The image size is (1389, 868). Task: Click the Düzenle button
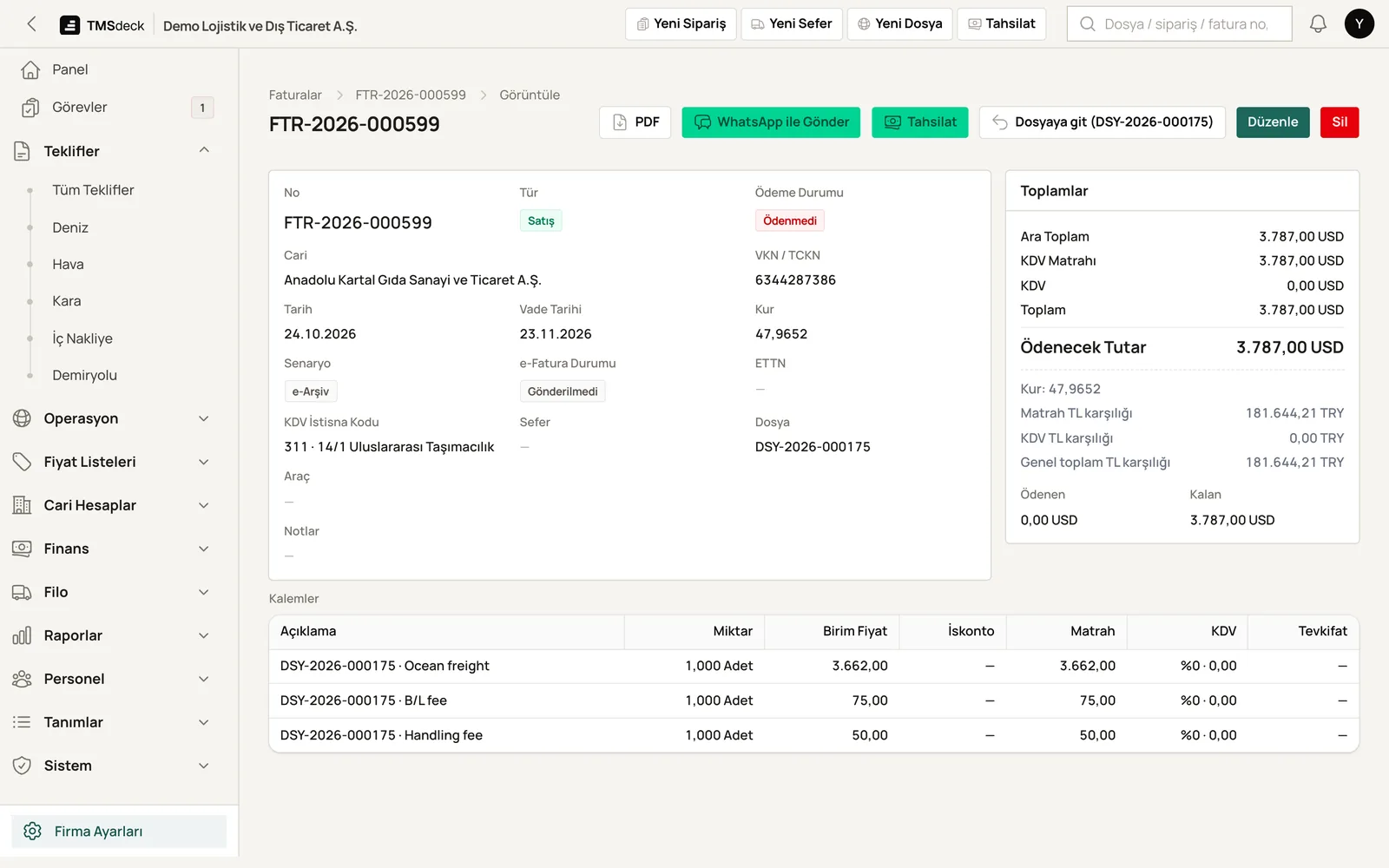tap(1273, 122)
